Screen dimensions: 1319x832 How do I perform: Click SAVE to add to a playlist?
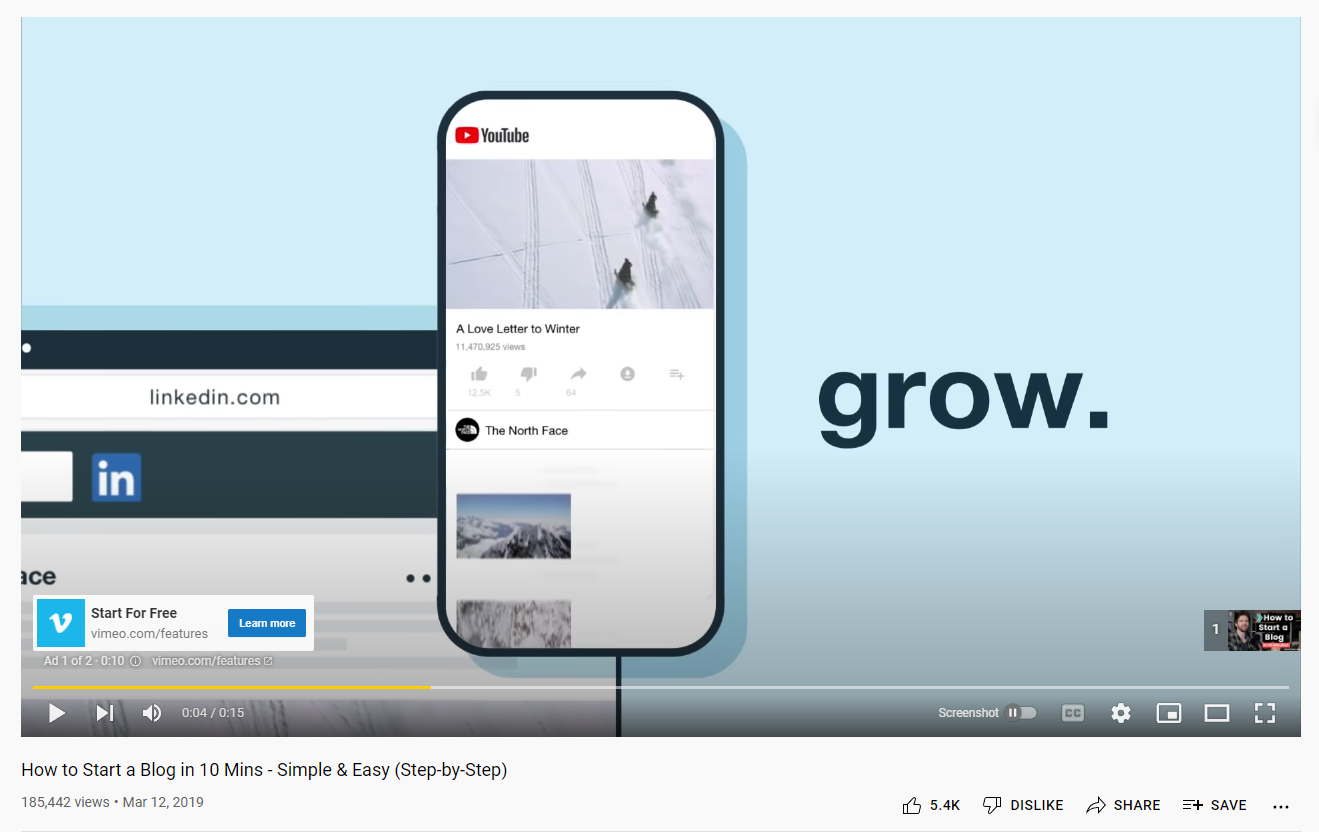[x=1214, y=805]
